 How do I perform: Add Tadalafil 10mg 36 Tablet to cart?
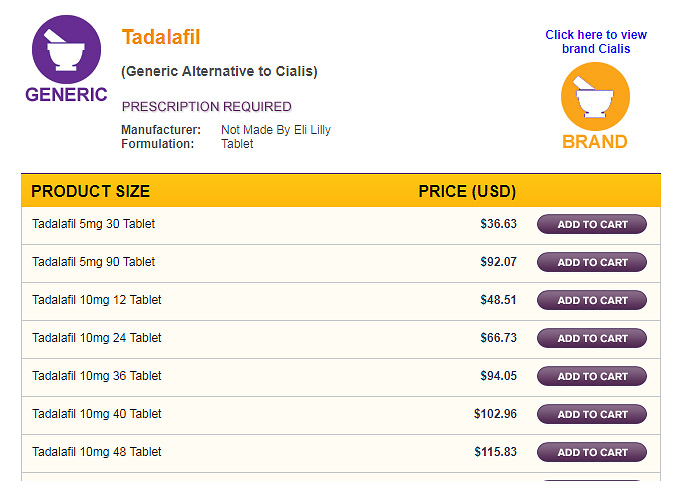point(592,376)
